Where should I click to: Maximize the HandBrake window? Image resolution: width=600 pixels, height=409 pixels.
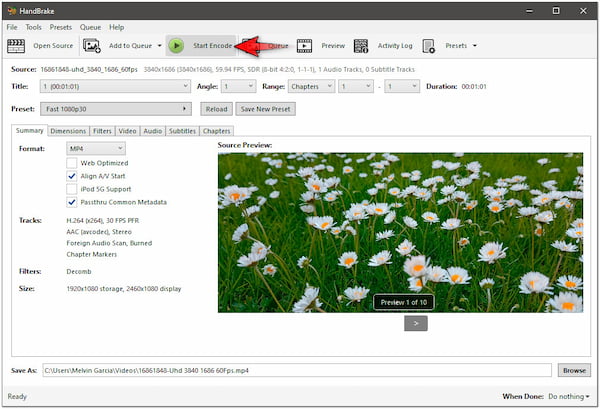556,11
